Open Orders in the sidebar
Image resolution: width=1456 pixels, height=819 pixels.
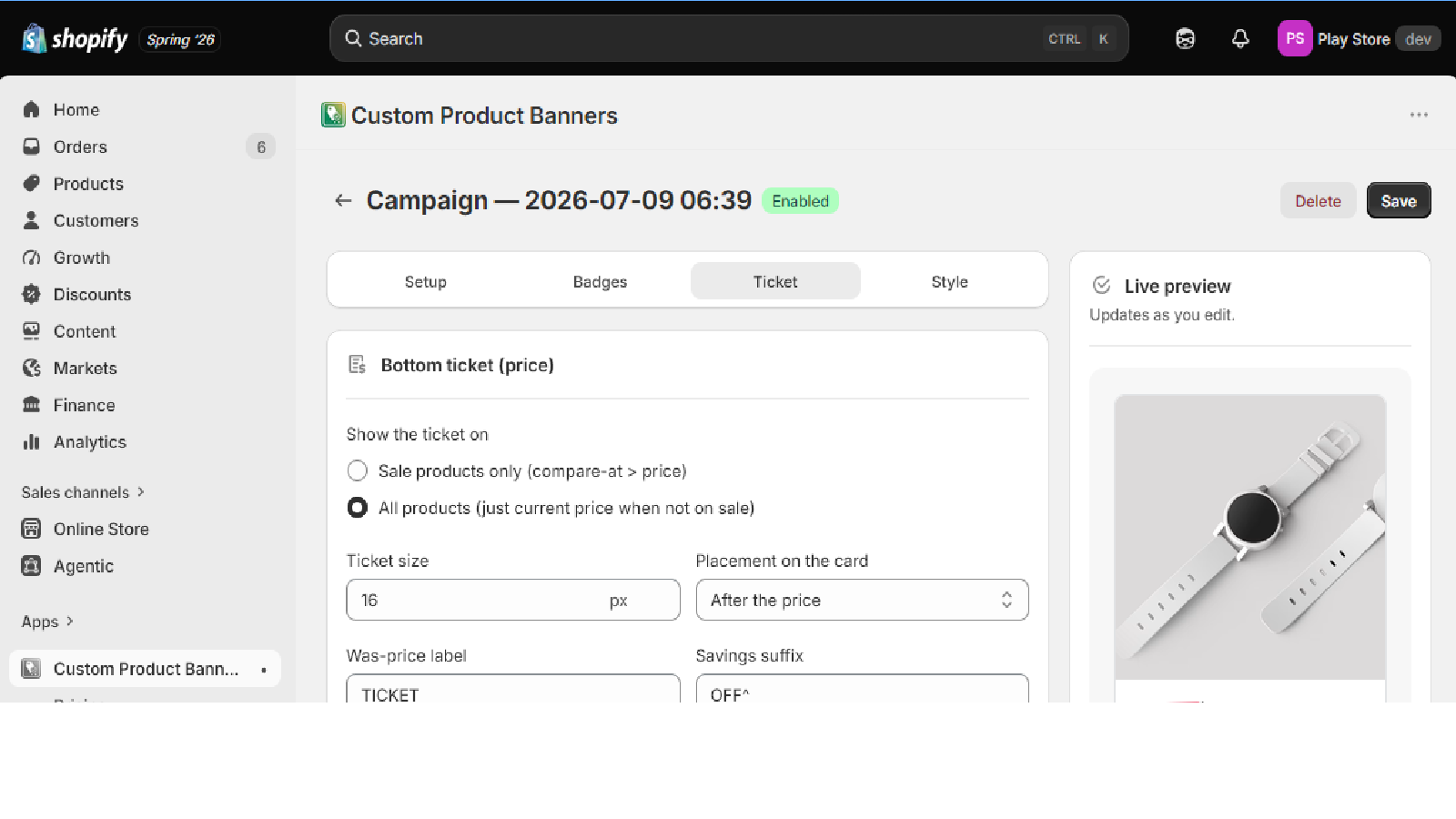click(x=80, y=147)
